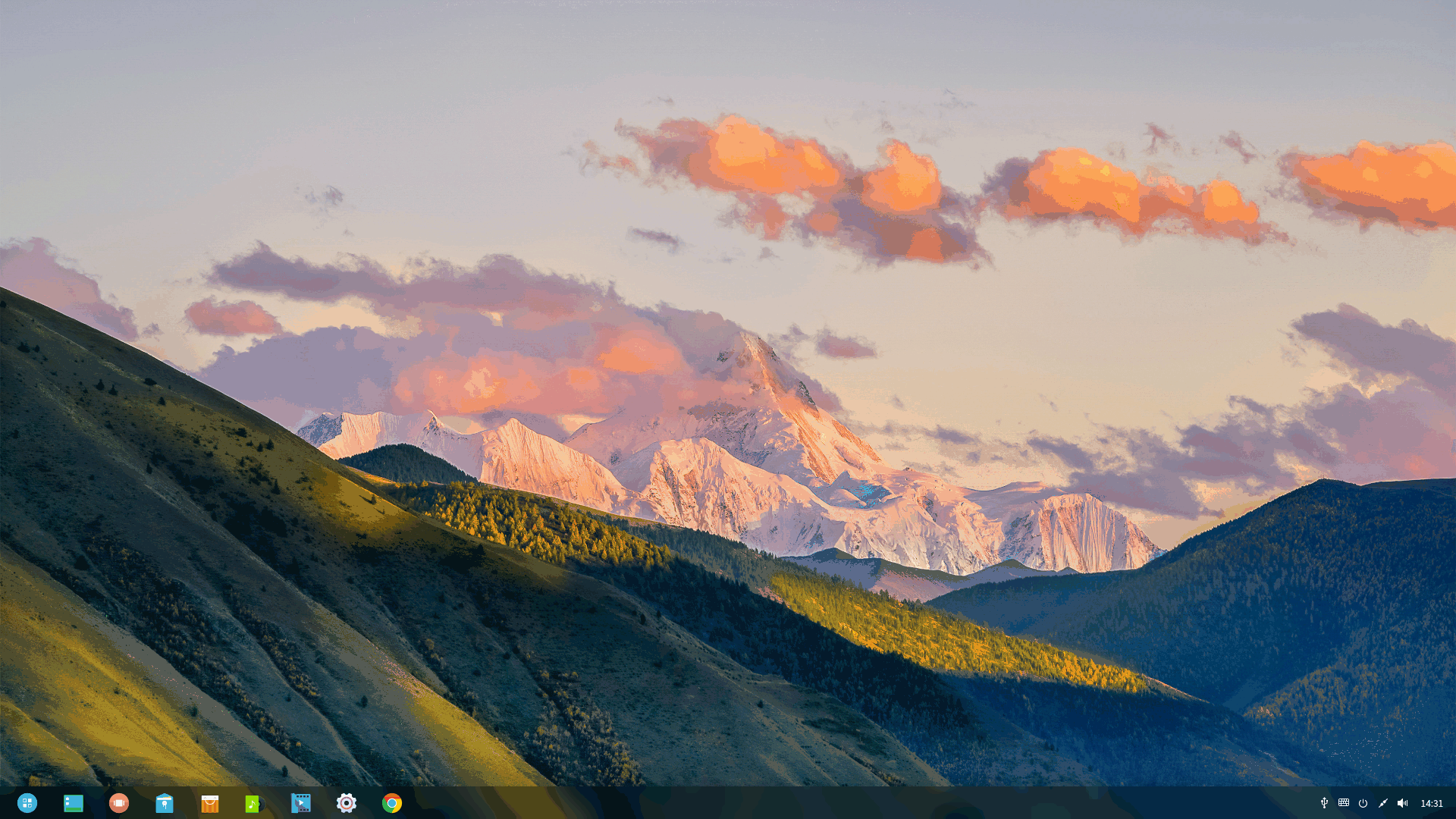Launch the Deepin Music player
The height and width of the screenshot is (819, 1456).
coord(254,803)
